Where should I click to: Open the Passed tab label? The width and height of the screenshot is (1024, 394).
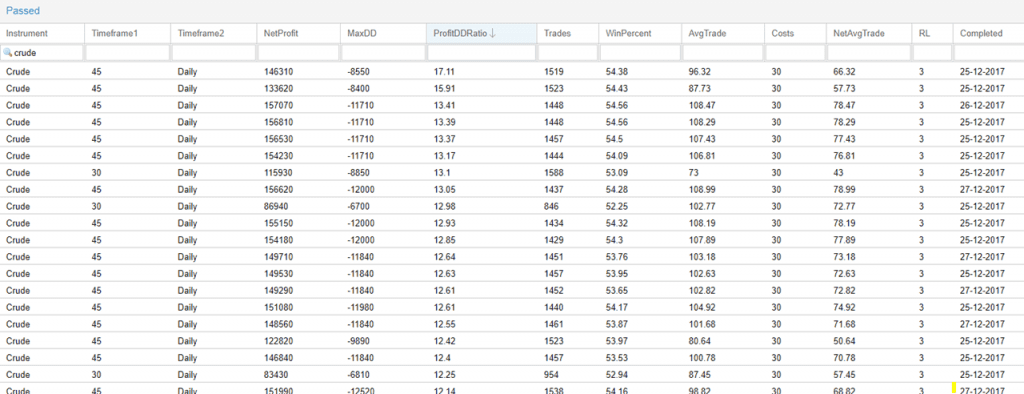[x=23, y=11]
